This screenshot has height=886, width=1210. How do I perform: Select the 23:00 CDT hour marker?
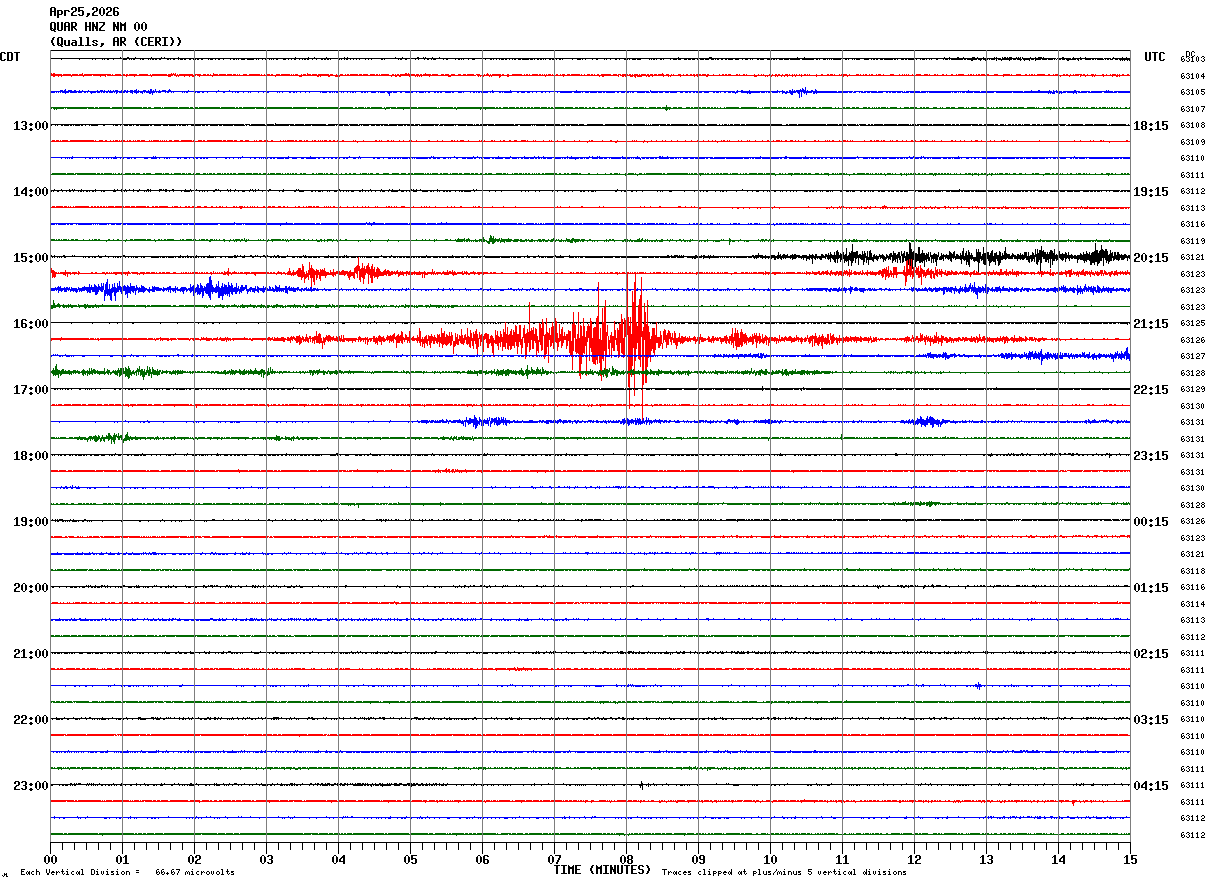point(30,785)
